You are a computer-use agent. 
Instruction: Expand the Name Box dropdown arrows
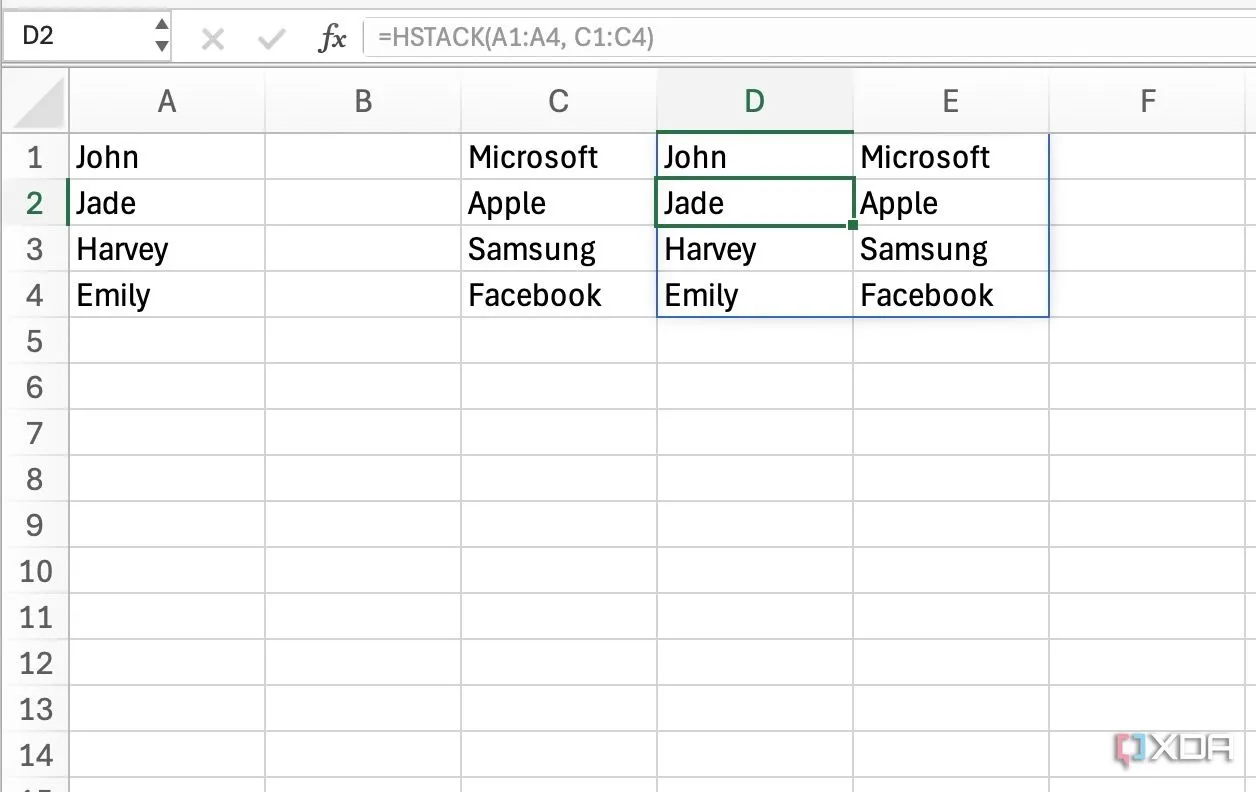[163, 37]
